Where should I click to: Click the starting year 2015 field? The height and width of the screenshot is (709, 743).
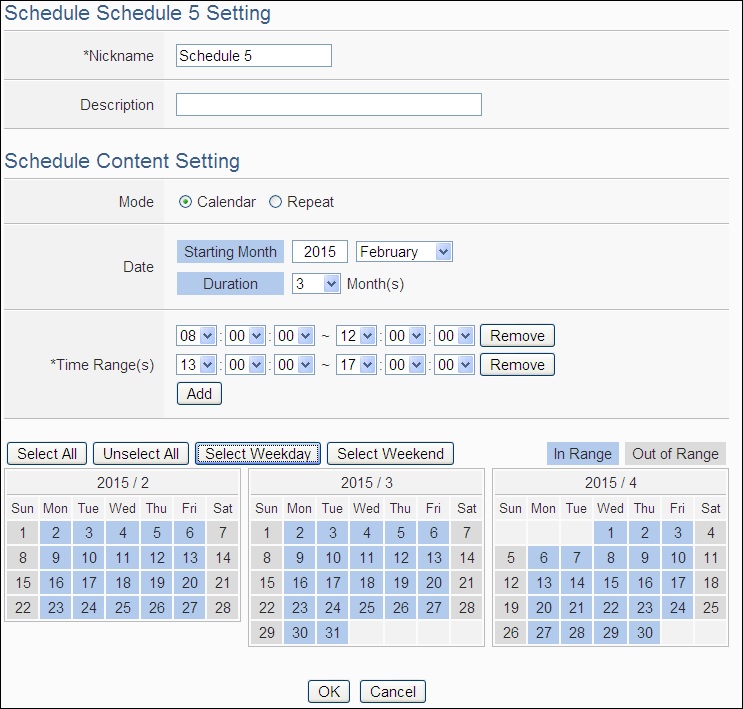(x=320, y=252)
